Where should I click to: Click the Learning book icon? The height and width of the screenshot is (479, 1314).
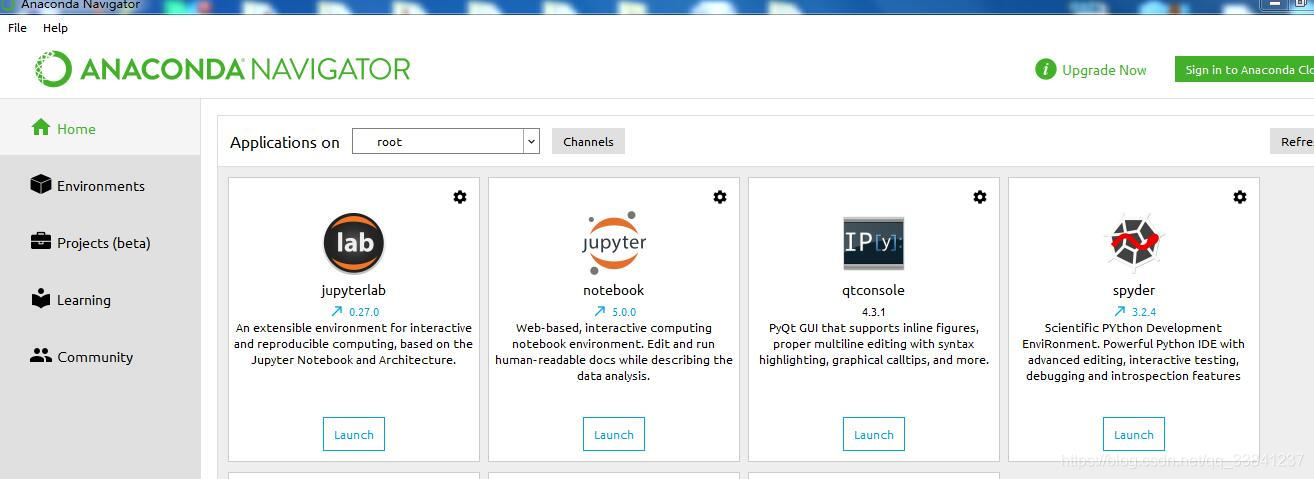(x=41, y=298)
